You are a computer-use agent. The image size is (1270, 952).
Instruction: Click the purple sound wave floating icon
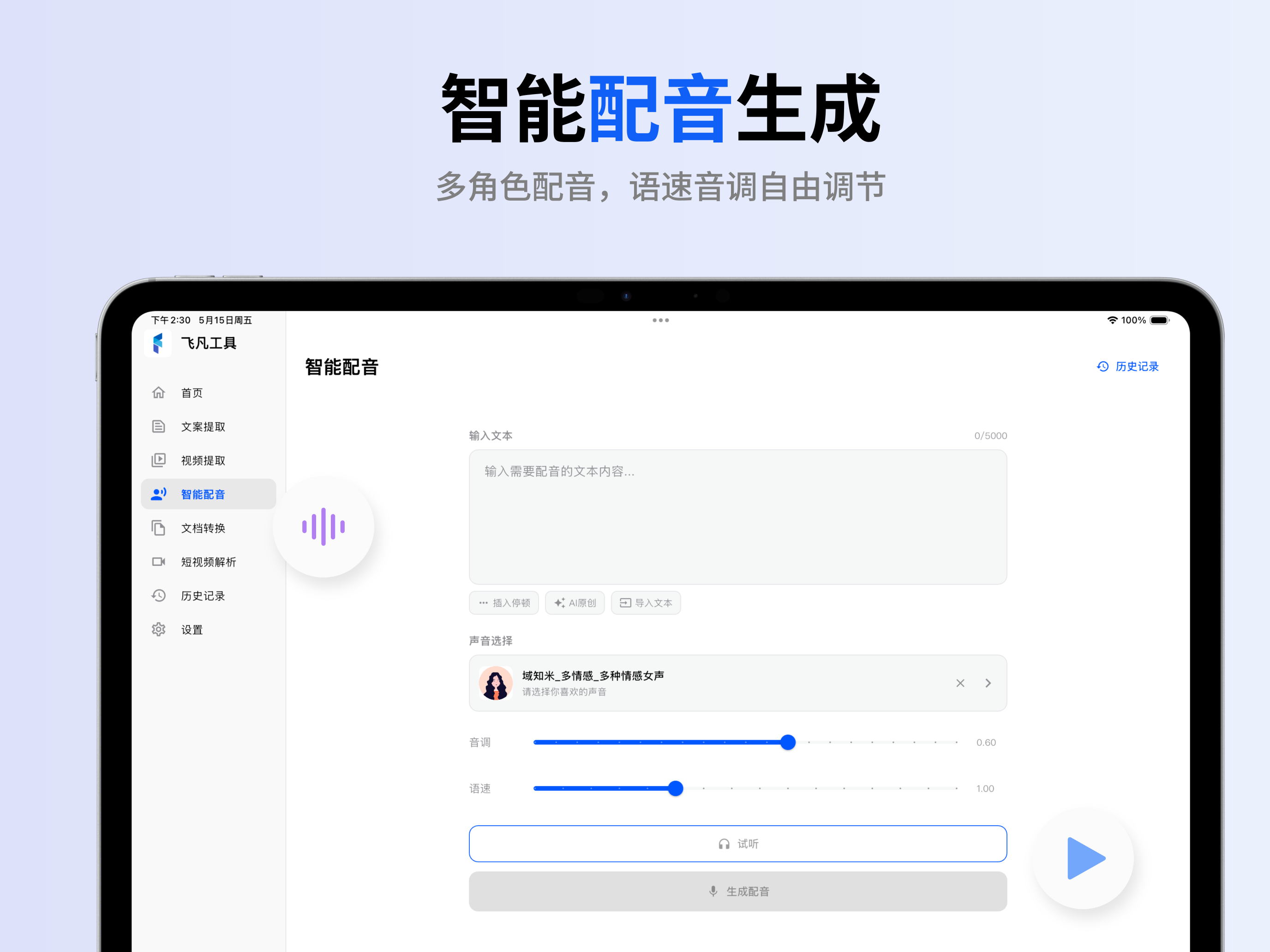pos(323,527)
